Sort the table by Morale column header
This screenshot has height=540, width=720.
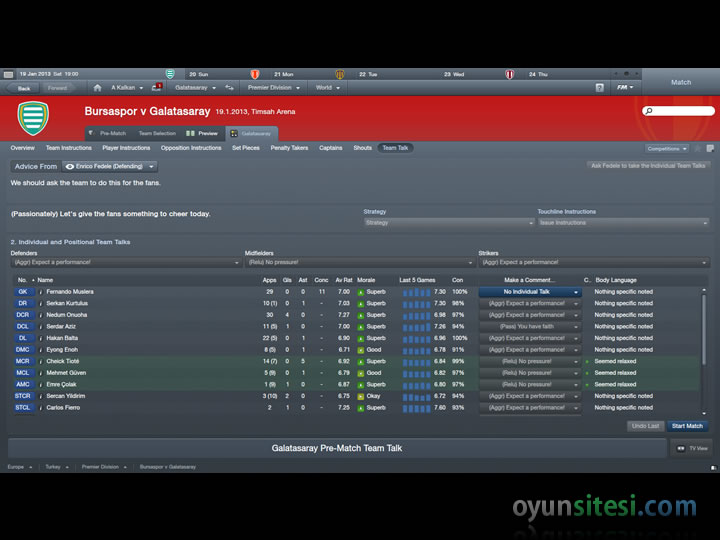366,280
